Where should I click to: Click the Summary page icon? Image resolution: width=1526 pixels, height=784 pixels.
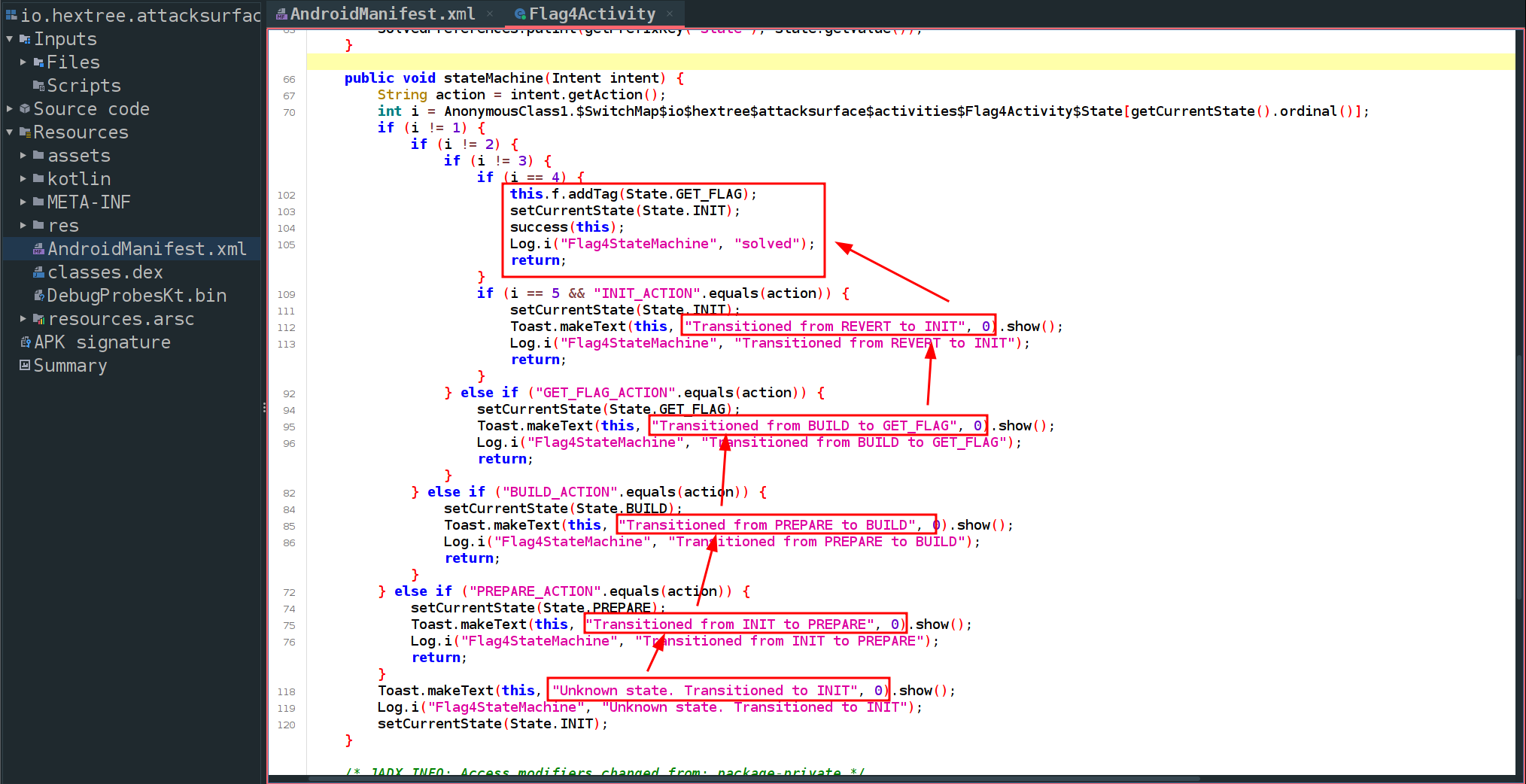click(x=25, y=365)
